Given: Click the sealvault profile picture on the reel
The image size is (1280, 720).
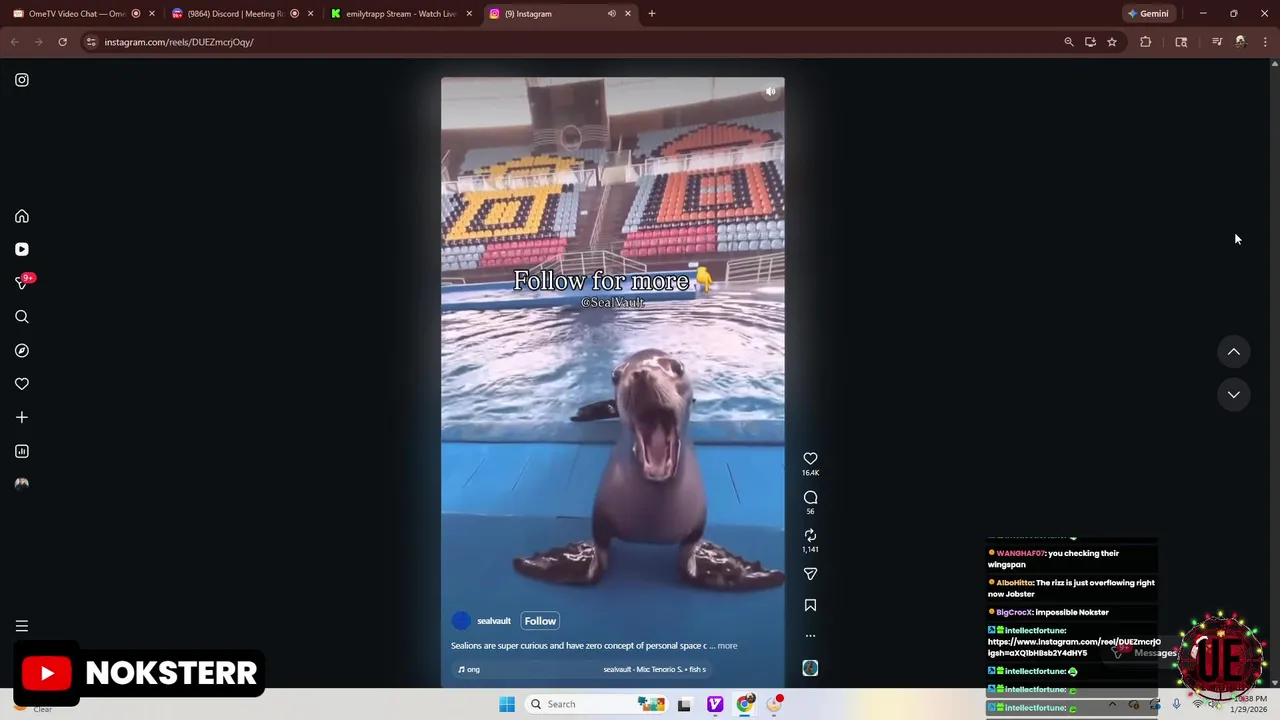Looking at the screenshot, I should coord(461,621).
